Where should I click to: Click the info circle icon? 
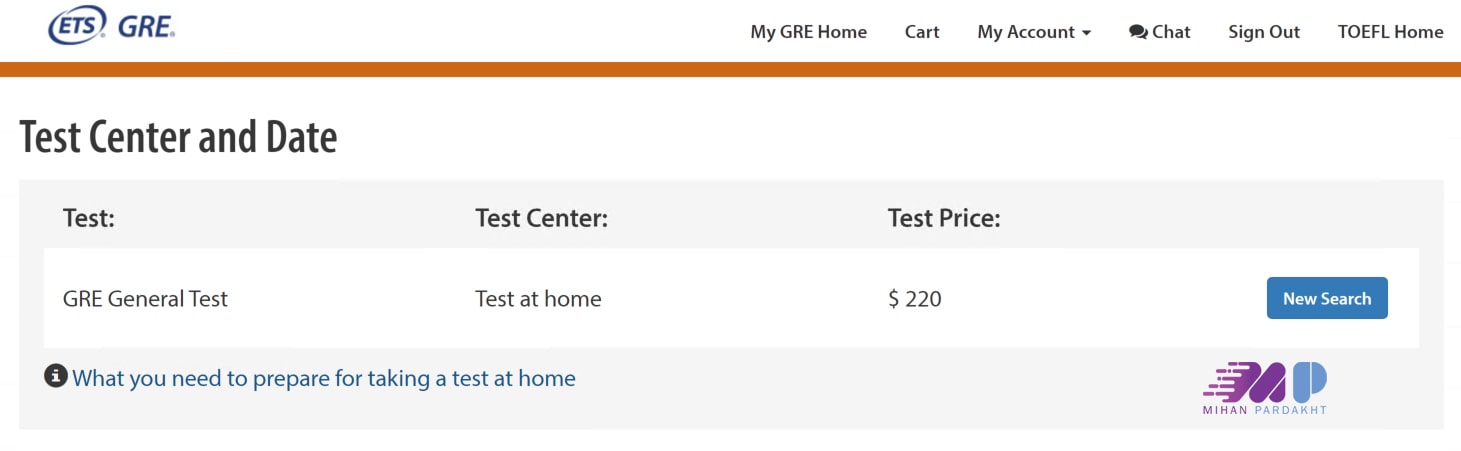click(56, 377)
